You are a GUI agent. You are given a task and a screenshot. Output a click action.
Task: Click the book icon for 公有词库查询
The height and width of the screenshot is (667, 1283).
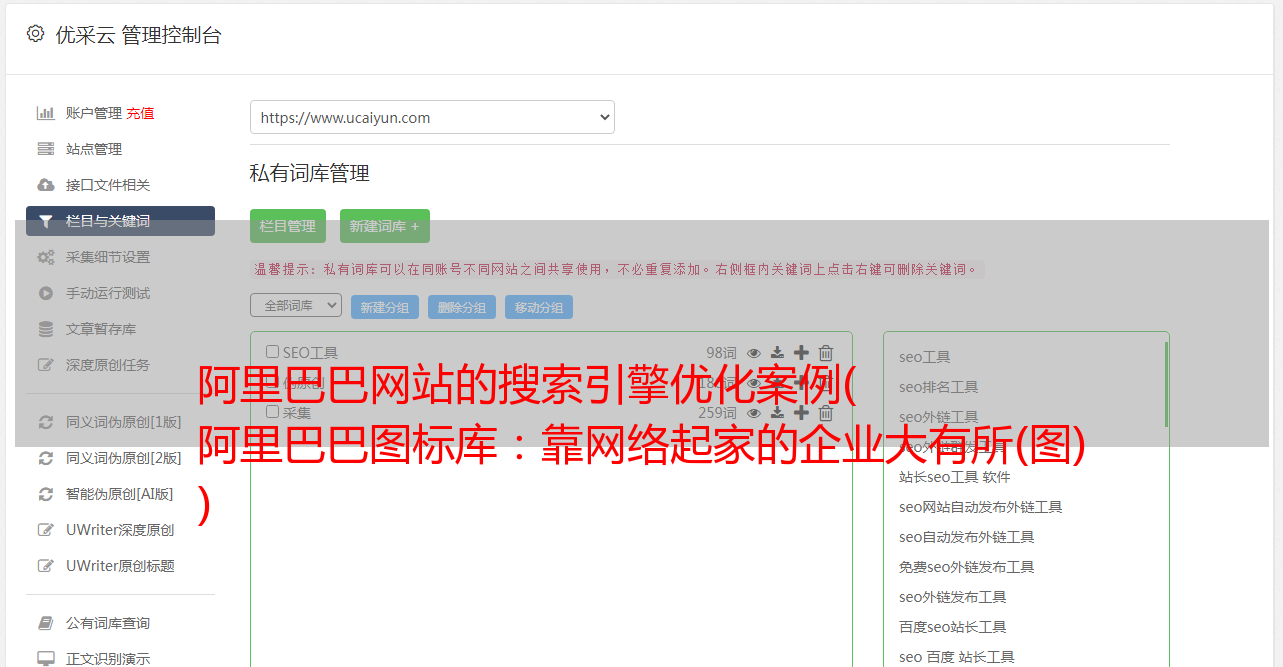pos(46,623)
